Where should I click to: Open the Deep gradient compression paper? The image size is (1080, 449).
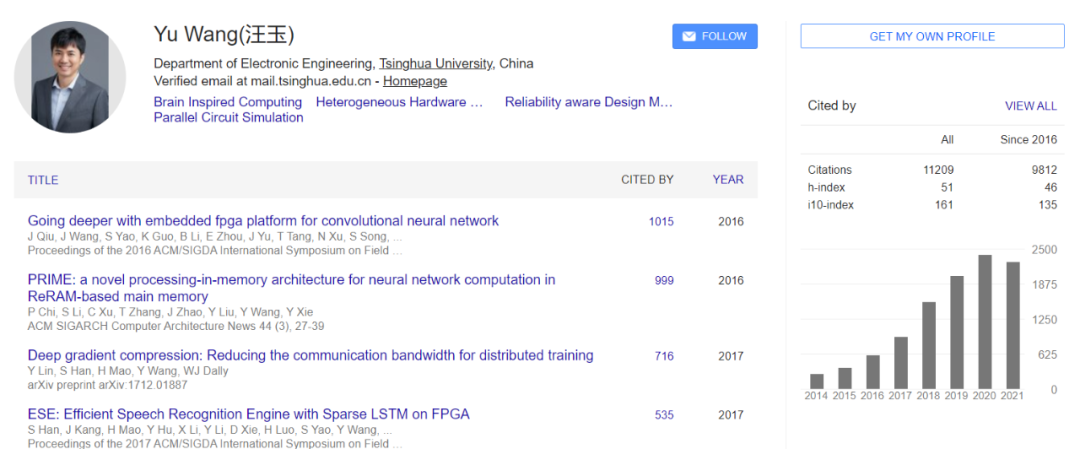pyautogui.click(x=311, y=355)
